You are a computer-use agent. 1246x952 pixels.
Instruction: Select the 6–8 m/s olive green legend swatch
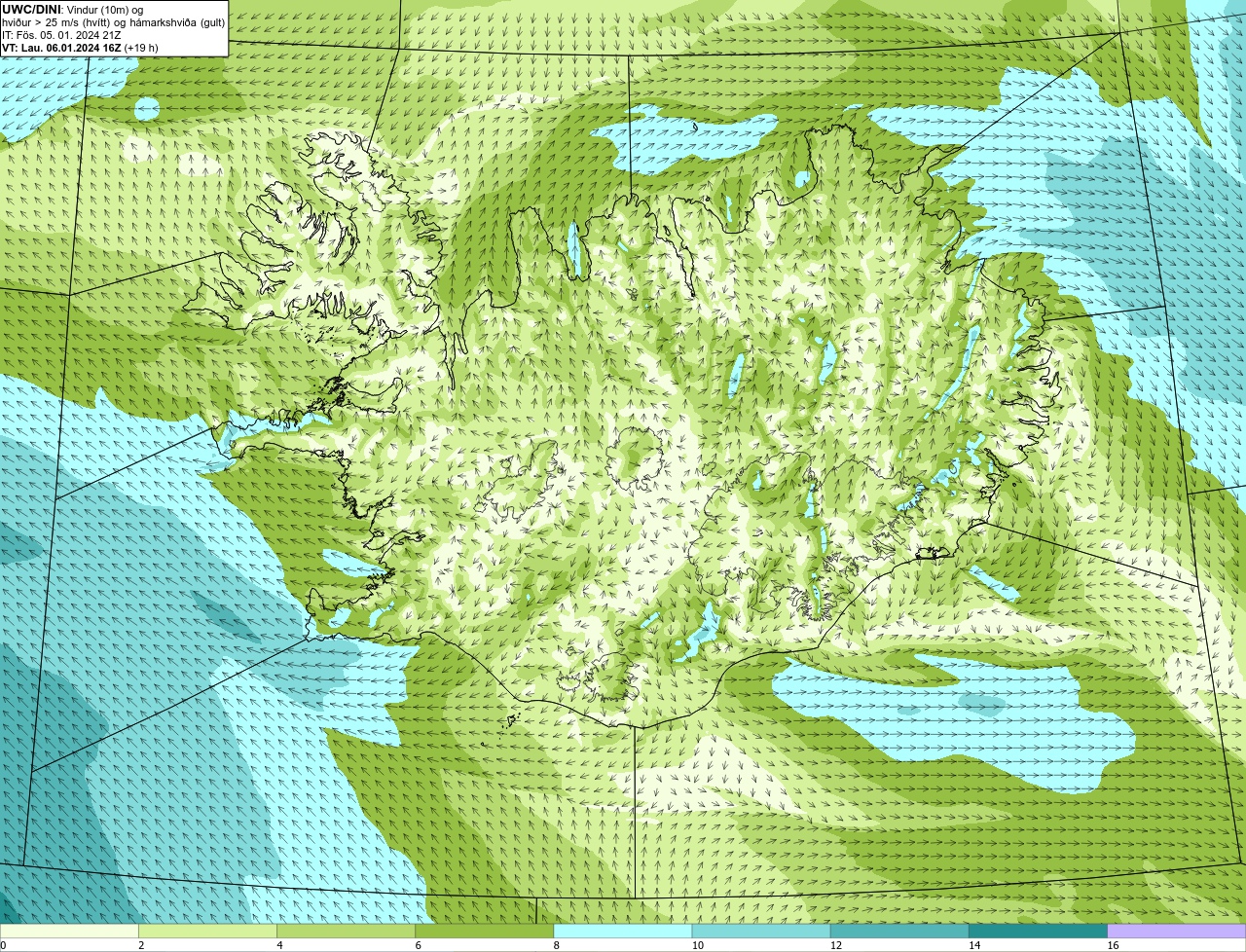click(x=484, y=931)
